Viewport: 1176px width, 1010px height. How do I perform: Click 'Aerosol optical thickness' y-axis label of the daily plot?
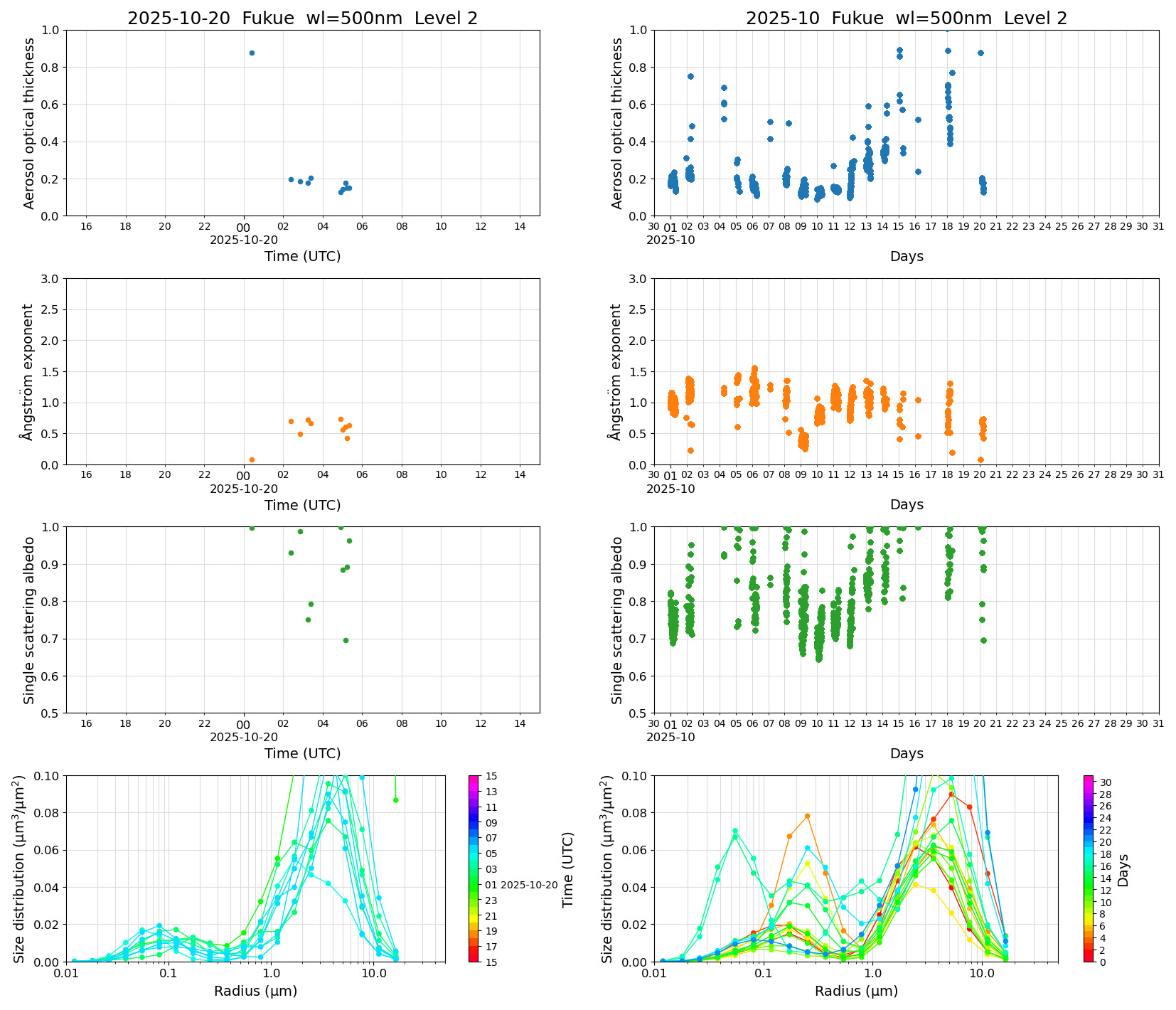pyautogui.click(x=29, y=123)
